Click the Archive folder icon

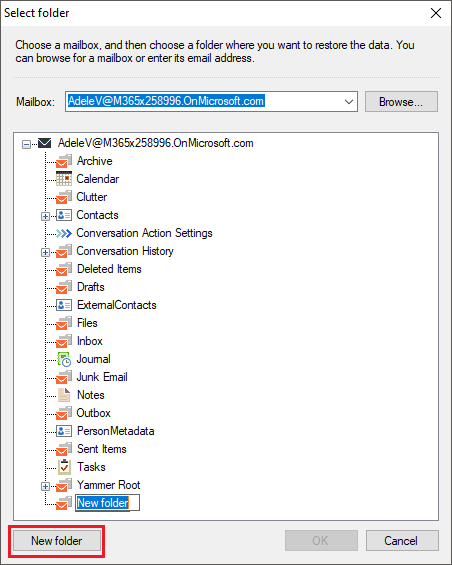pyautogui.click(x=64, y=161)
